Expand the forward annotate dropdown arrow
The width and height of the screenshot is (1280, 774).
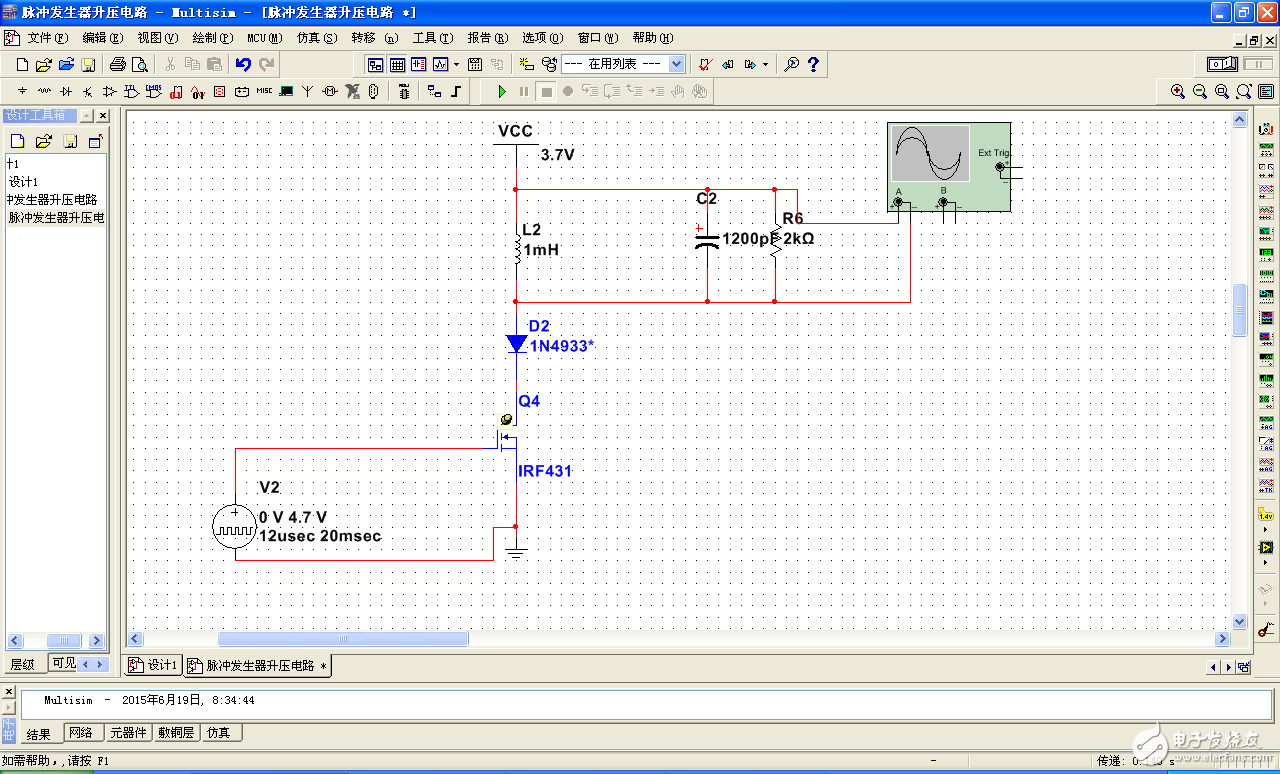click(766, 65)
